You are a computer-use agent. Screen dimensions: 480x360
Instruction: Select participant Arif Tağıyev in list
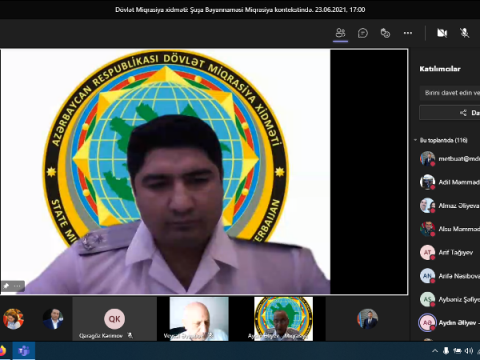(450, 252)
